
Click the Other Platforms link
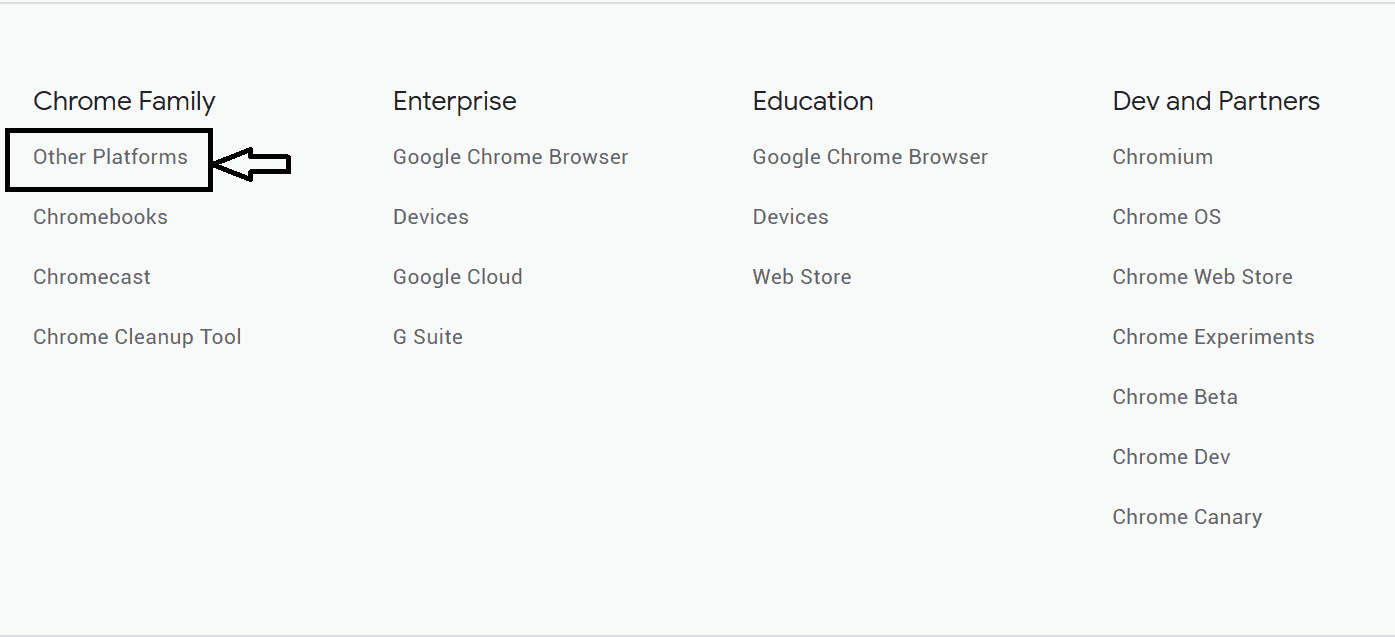110,157
